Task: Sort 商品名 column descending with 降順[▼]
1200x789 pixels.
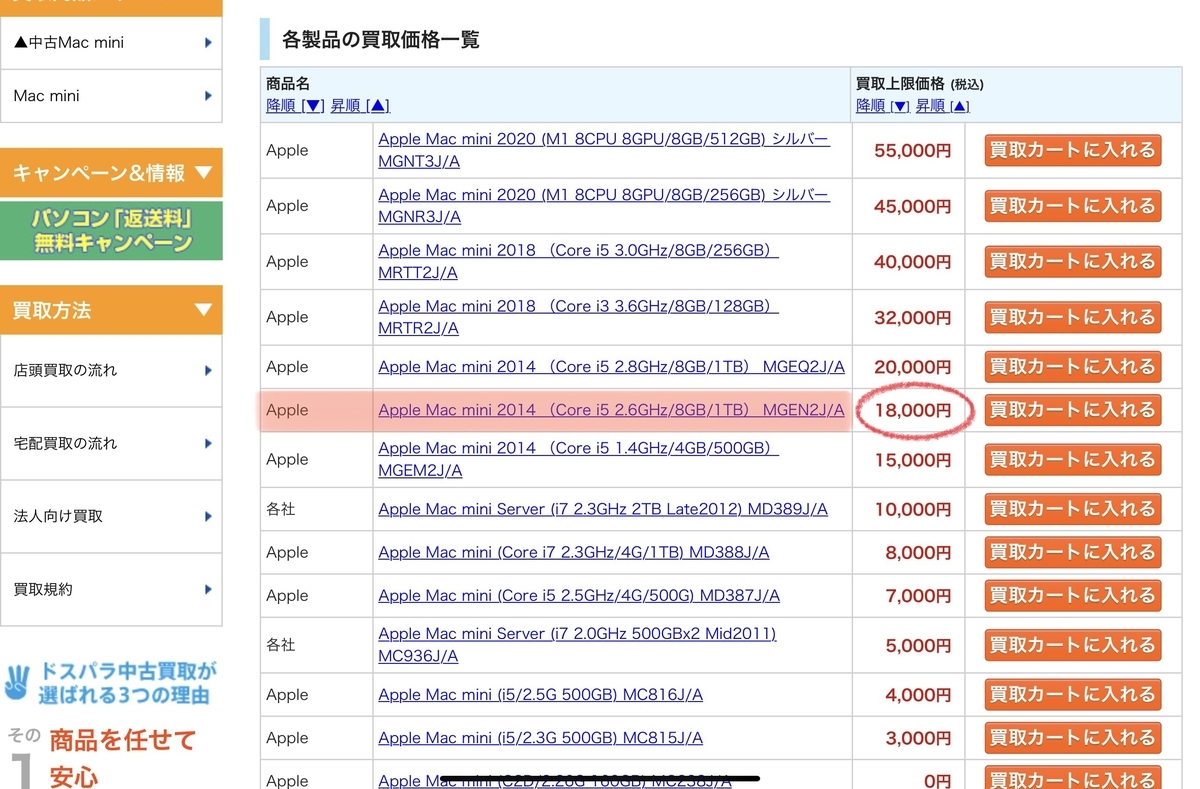Action: coord(295,106)
